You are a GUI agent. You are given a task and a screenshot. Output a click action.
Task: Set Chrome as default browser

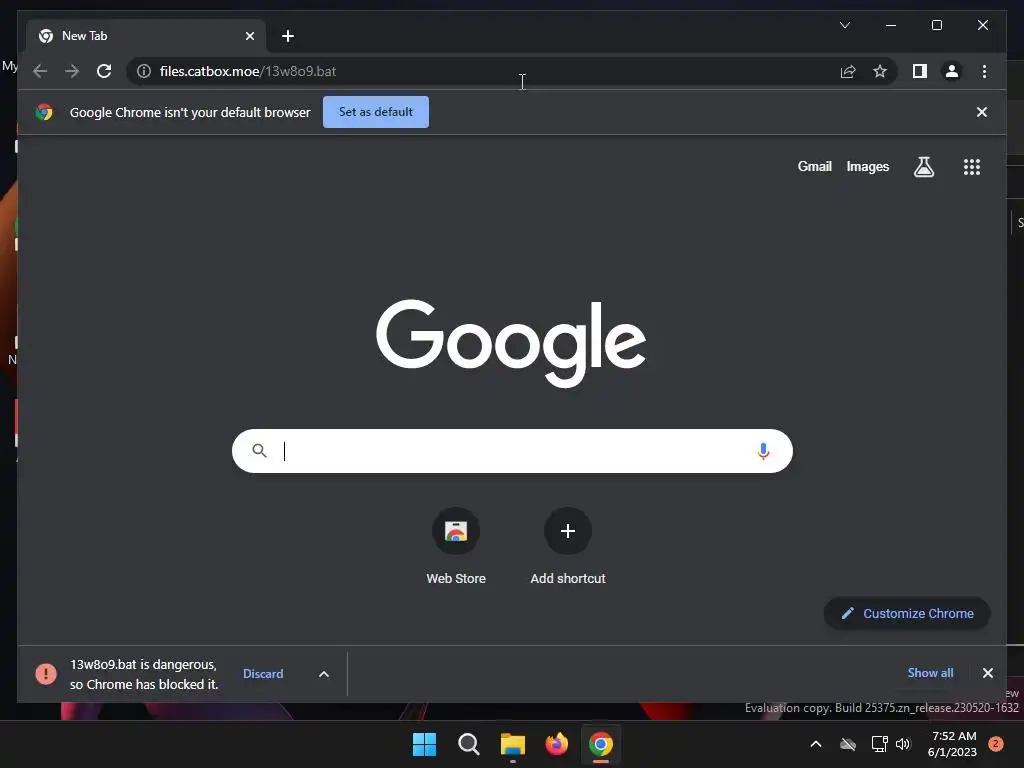click(x=376, y=112)
